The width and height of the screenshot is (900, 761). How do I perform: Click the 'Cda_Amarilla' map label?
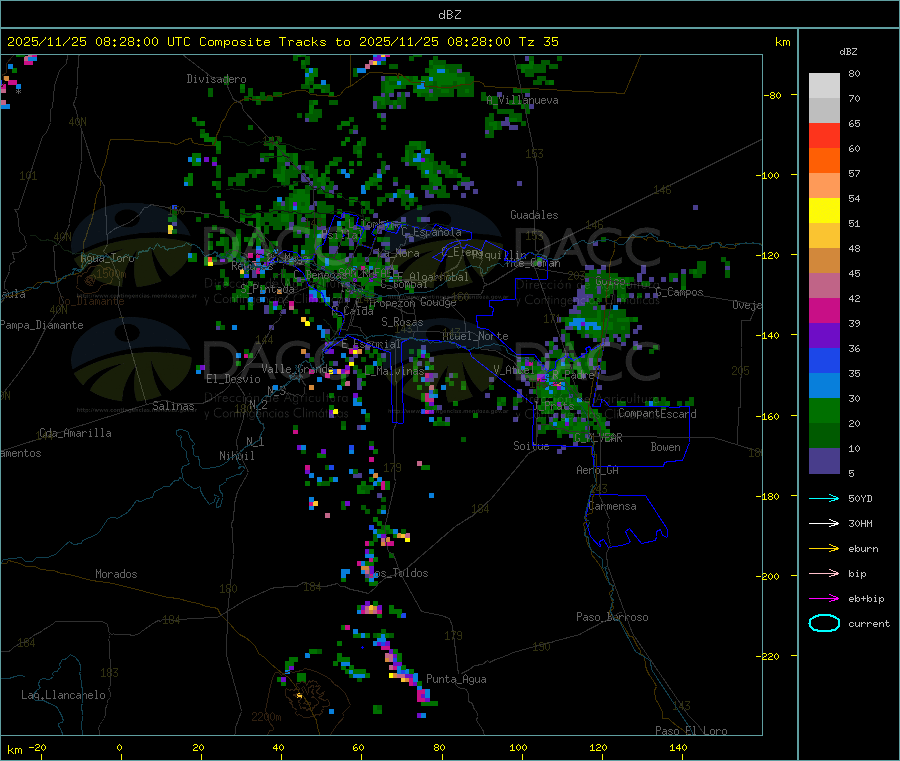point(75,433)
